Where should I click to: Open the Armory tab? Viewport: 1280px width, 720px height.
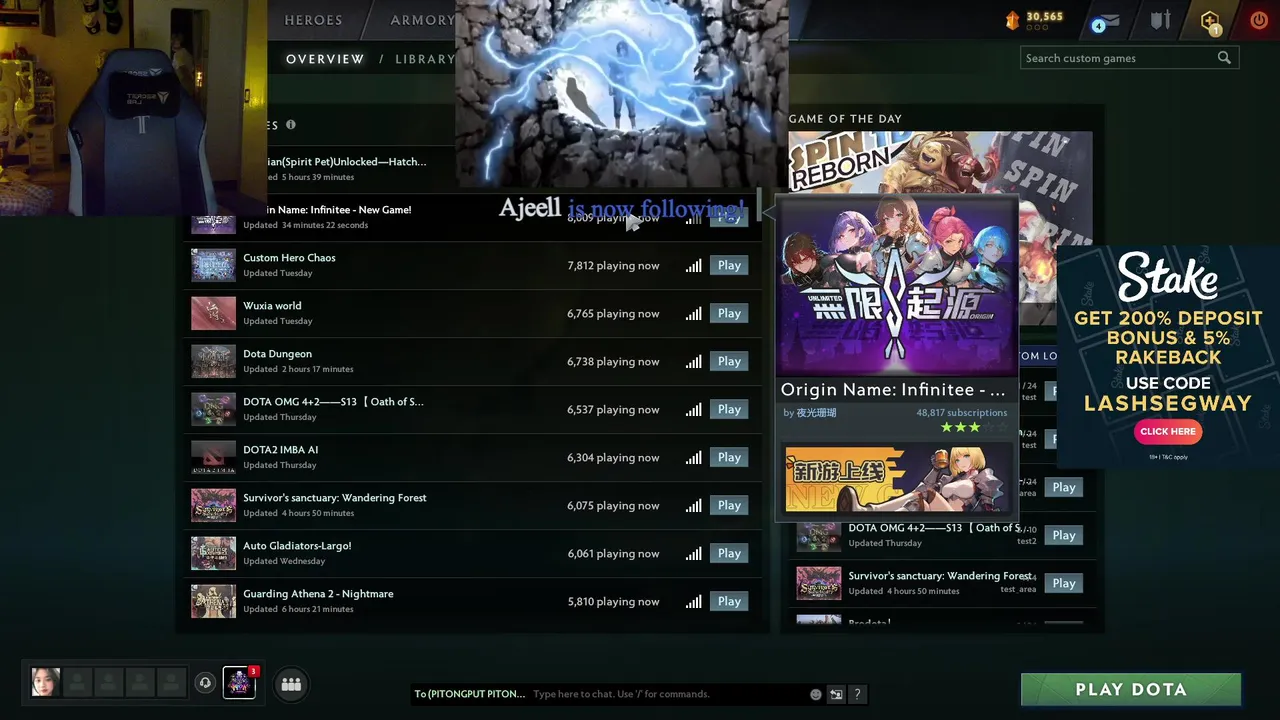pyautogui.click(x=422, y=20)
